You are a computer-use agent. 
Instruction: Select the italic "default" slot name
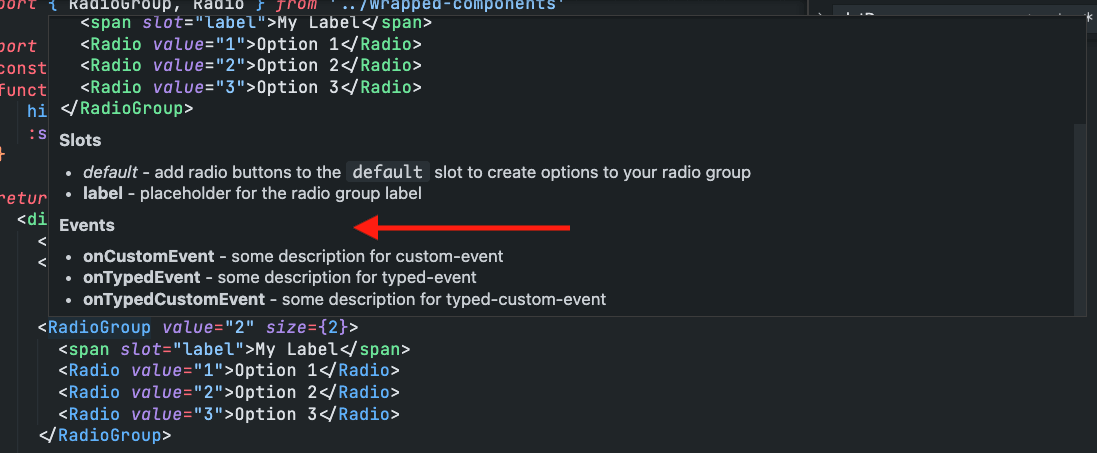coord(111,172)
